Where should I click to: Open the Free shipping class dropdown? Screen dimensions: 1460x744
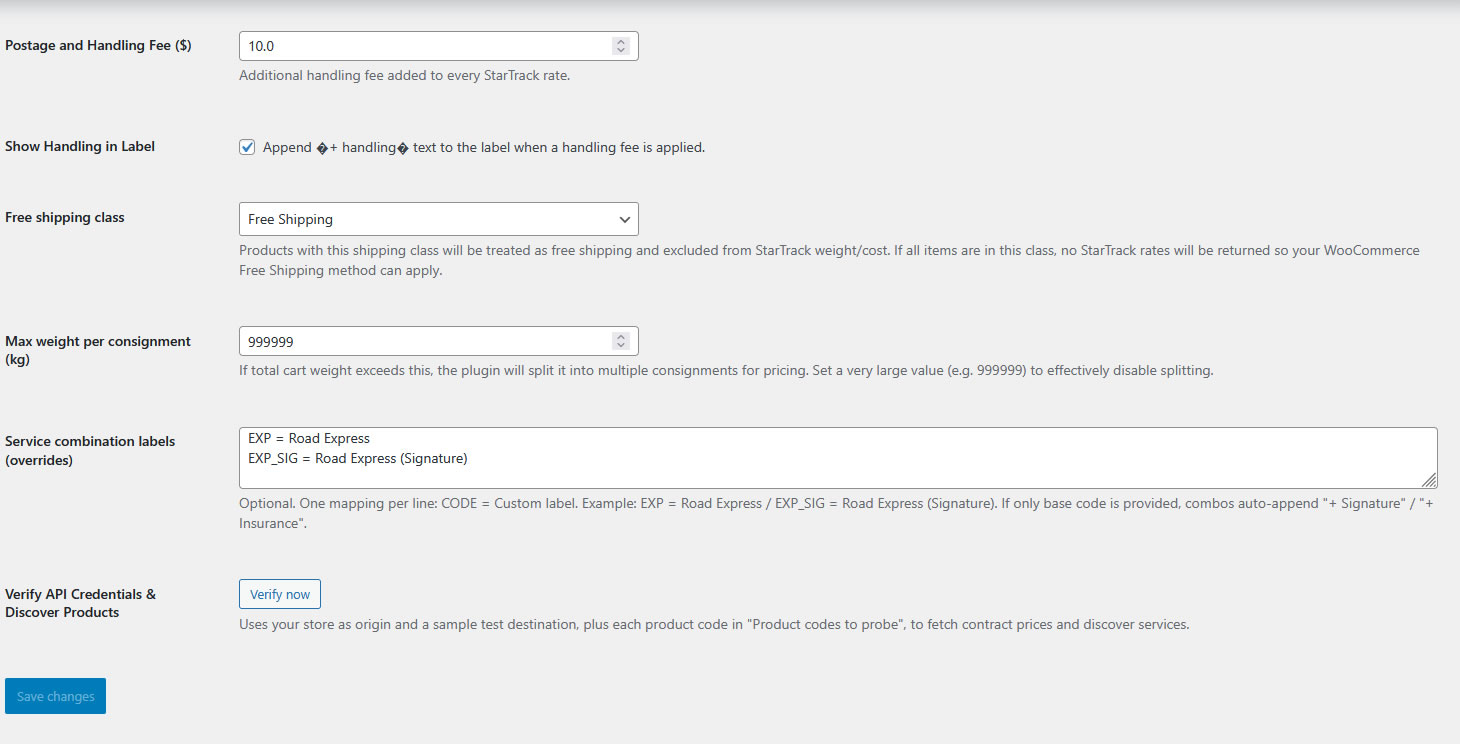pos(438,219)
